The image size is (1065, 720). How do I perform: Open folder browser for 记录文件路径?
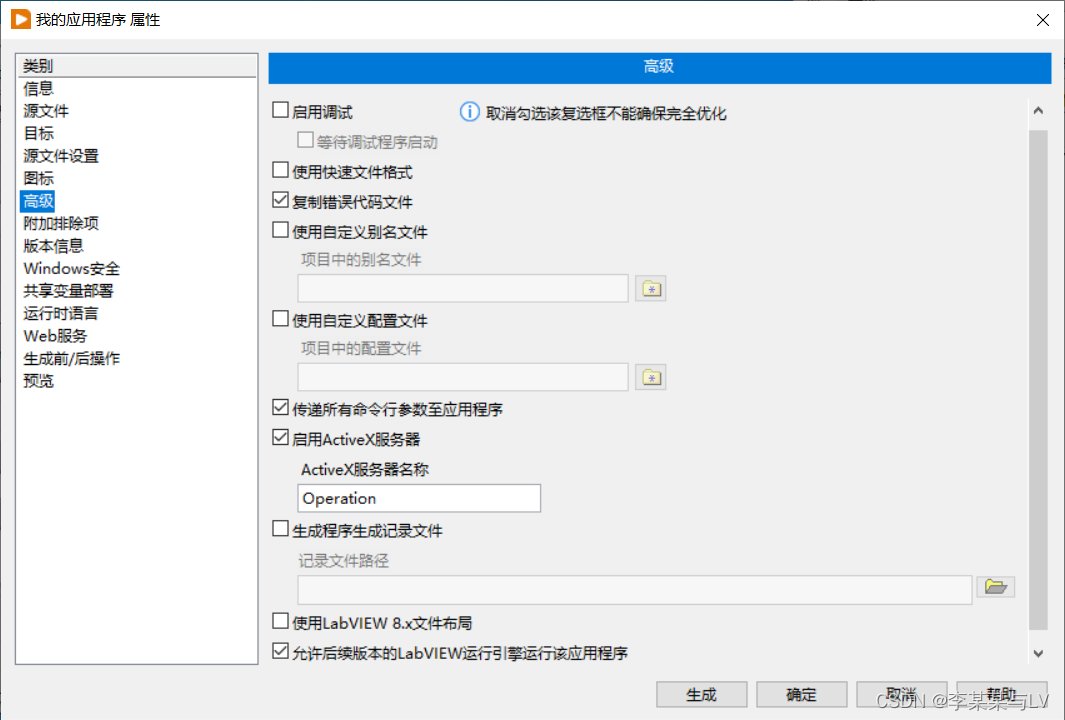(x=995, y=589)
